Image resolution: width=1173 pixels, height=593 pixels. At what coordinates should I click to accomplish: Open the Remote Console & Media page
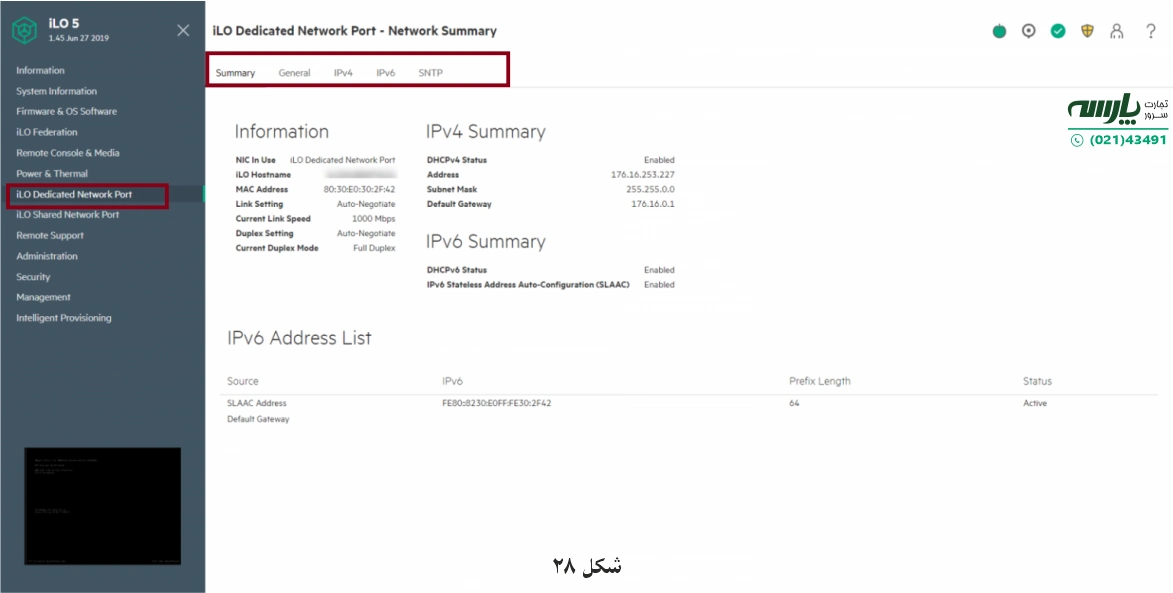pyautogui.click(x=66, y=153)
